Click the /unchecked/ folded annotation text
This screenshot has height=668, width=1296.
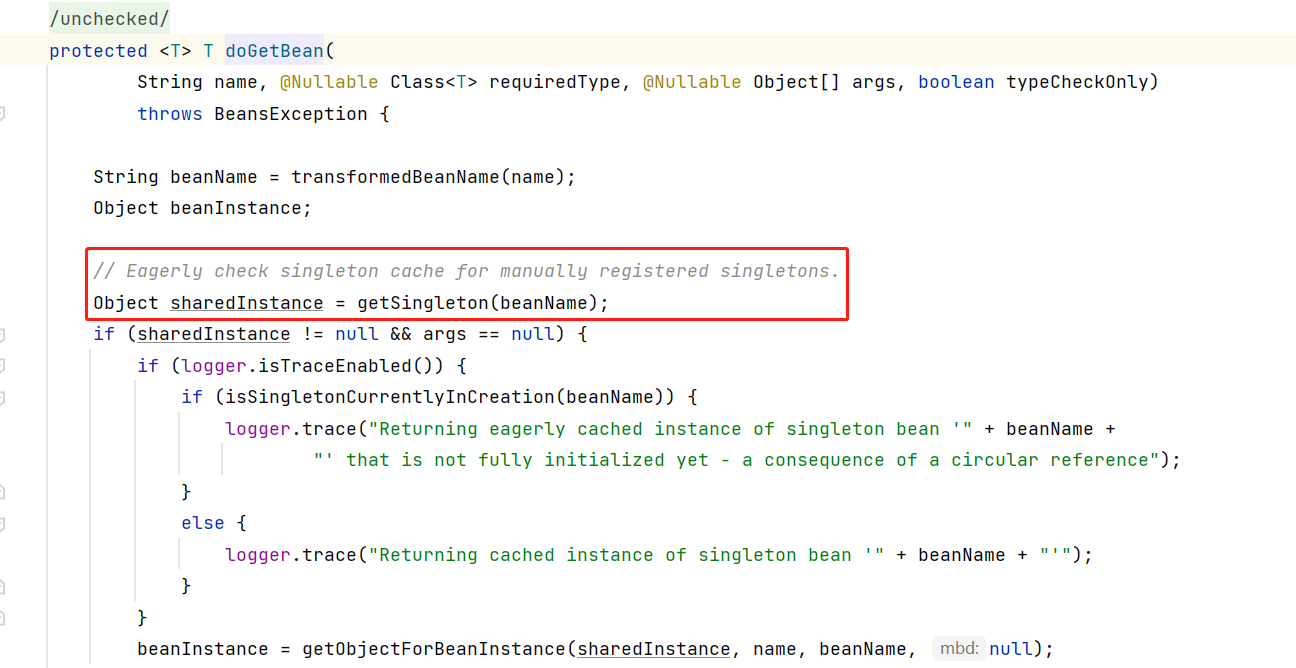109,19
